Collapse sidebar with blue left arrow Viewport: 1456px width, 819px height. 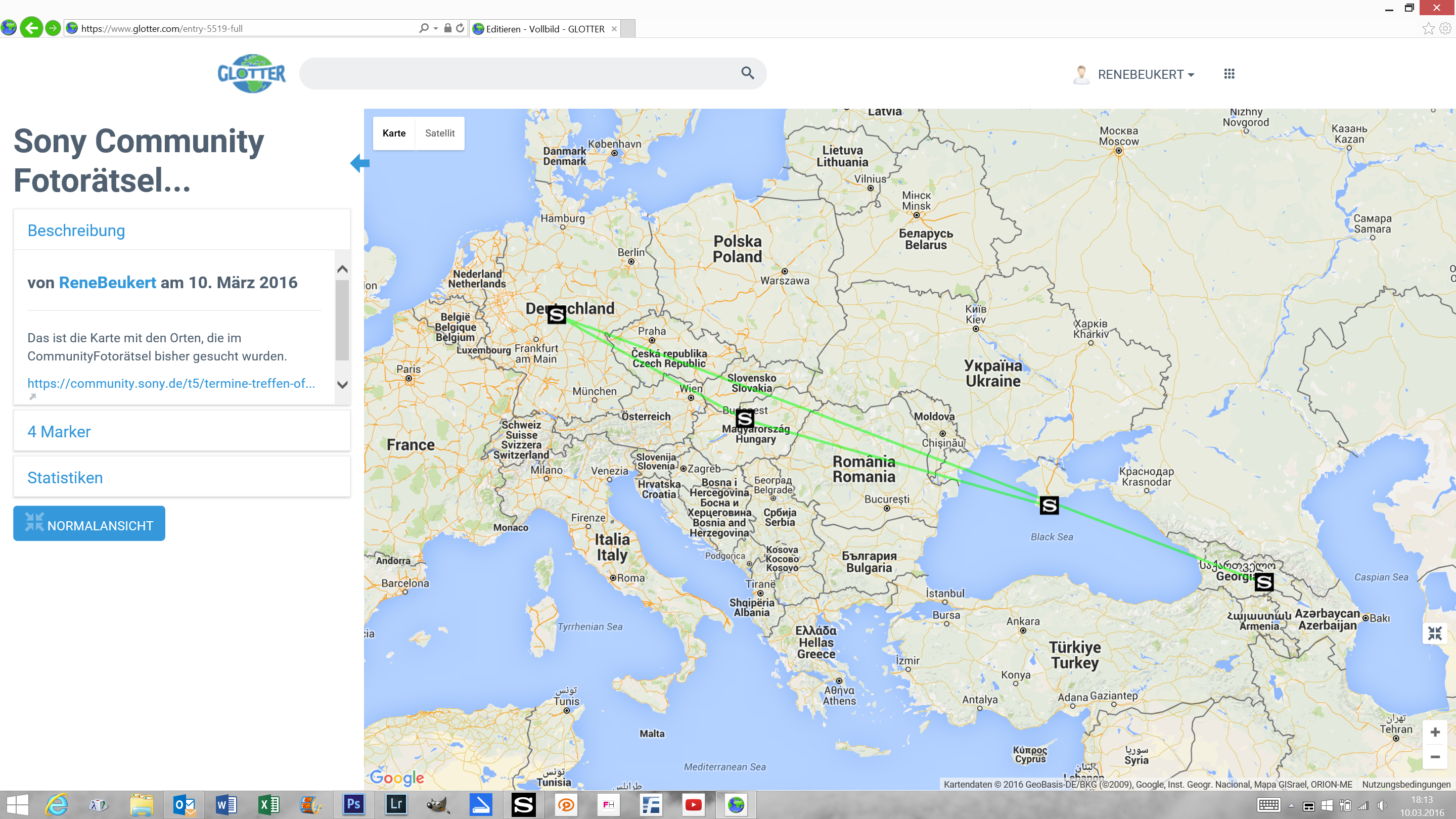359,163
